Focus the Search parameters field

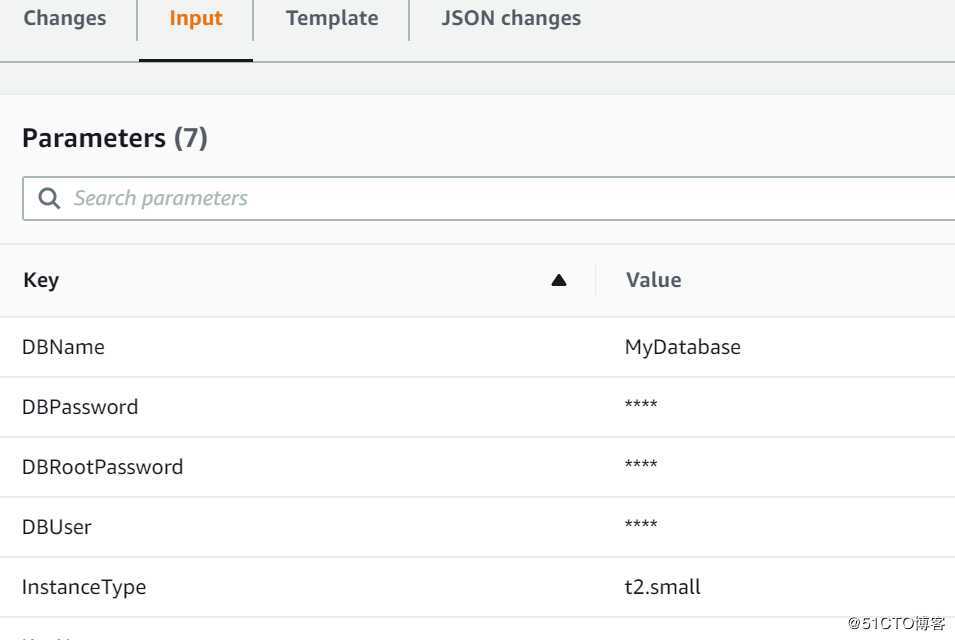488,199
